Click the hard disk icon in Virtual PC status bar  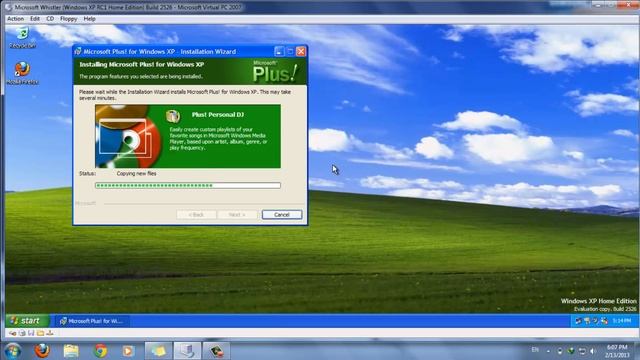[13, 333]
